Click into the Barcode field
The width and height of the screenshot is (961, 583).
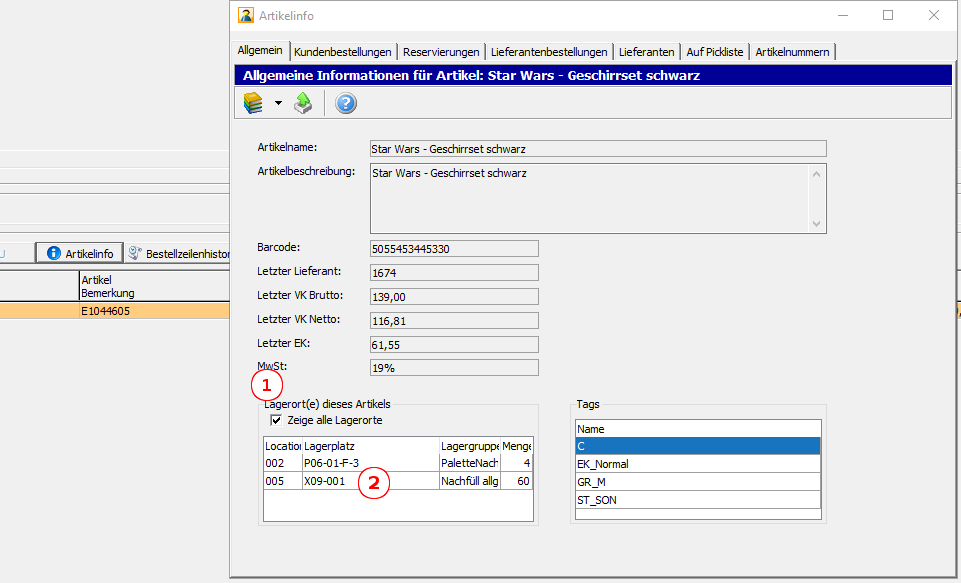pyautogui.click(x=453, y=249)
